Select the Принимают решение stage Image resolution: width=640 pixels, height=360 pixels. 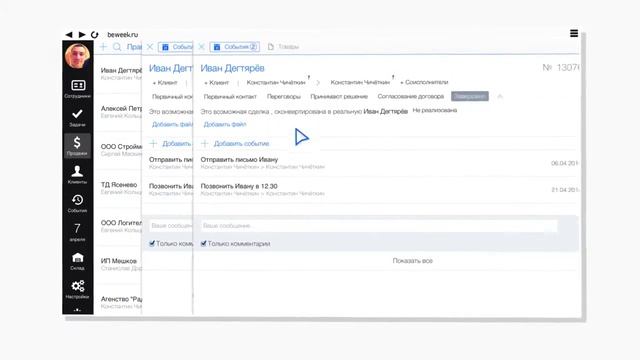coord(339,96)
